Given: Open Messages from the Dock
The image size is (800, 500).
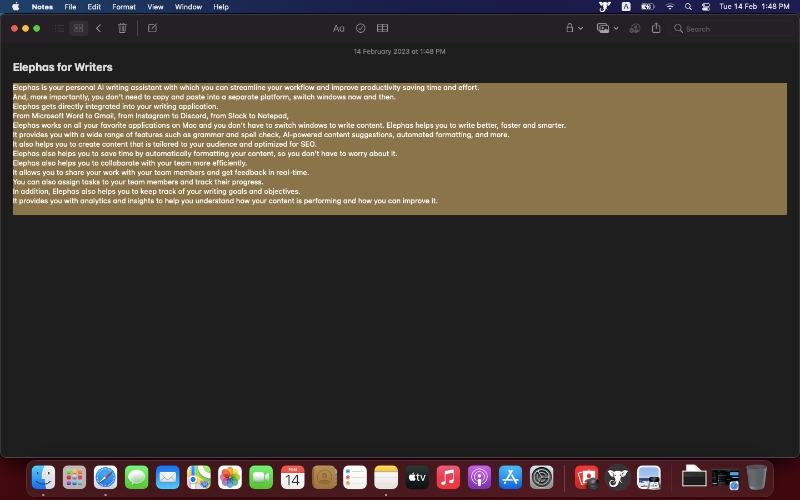Looking at the screenshot, I should tap(137, 478).
